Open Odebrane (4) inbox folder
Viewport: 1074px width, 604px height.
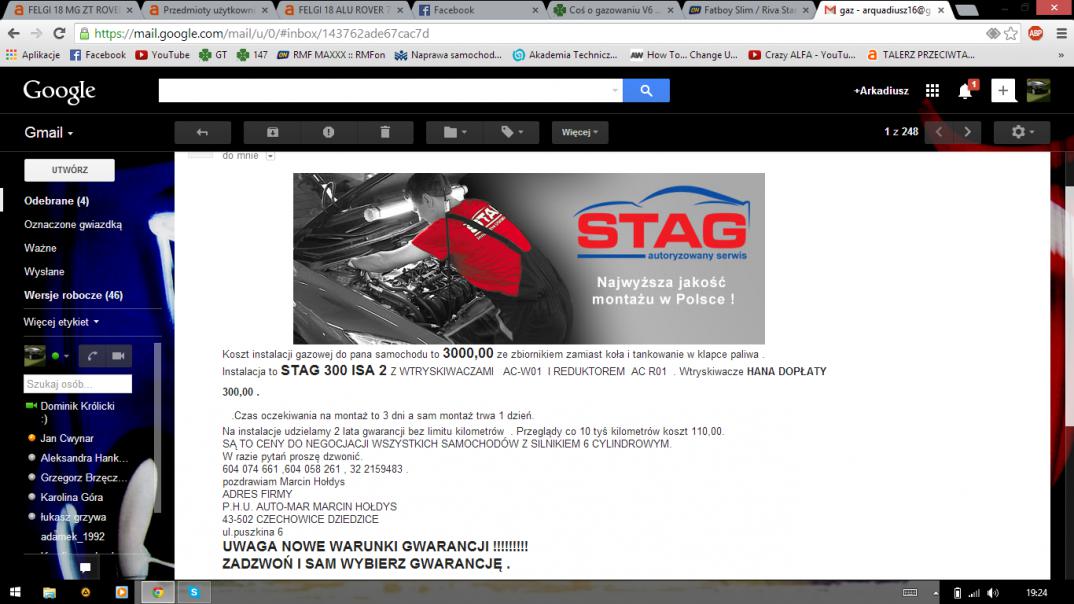tap(56, 201)
